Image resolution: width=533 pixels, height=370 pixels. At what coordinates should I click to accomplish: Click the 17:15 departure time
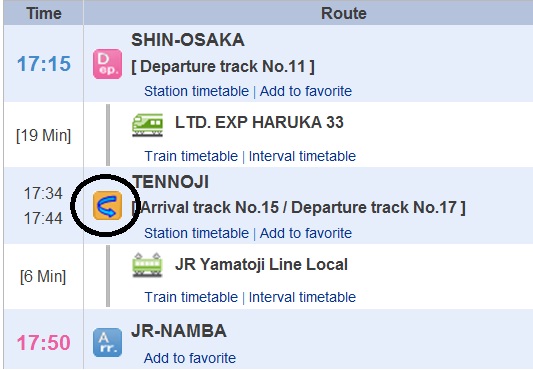[44, 64]
